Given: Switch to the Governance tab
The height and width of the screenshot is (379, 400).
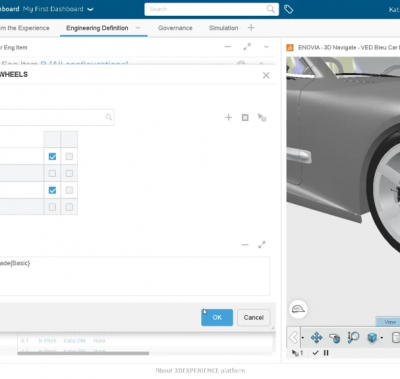Looking at the screenshot, I should [x=175, y=28].
